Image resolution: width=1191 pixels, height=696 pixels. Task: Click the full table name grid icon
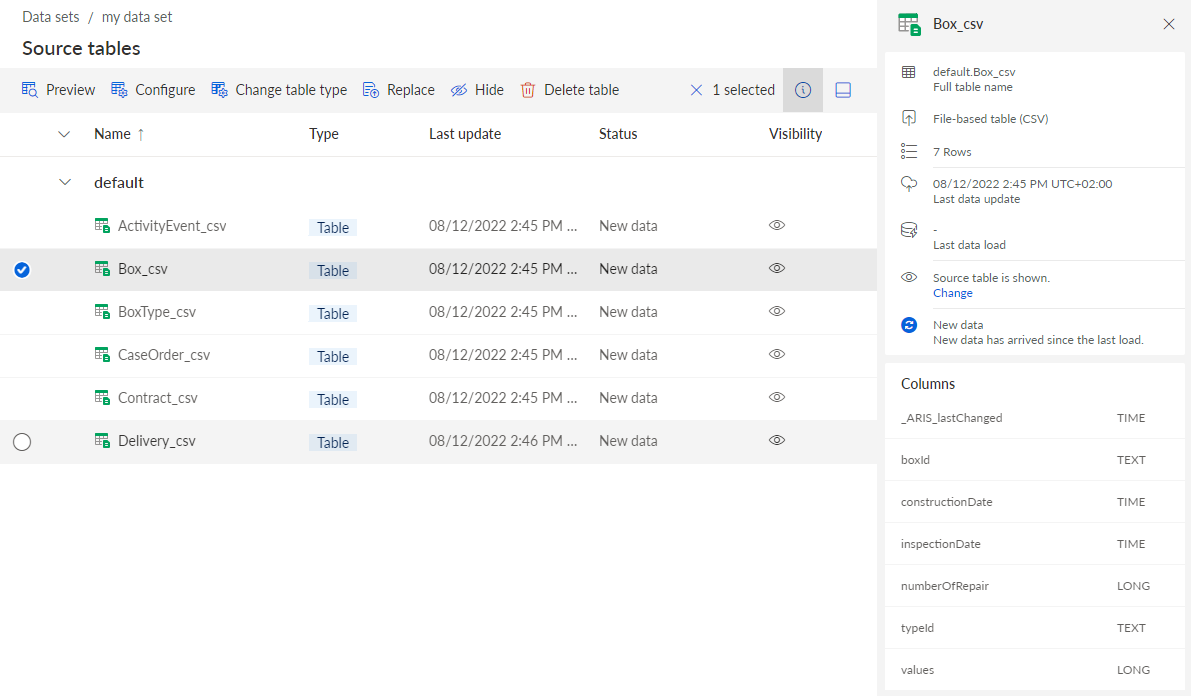pos(908,72)
